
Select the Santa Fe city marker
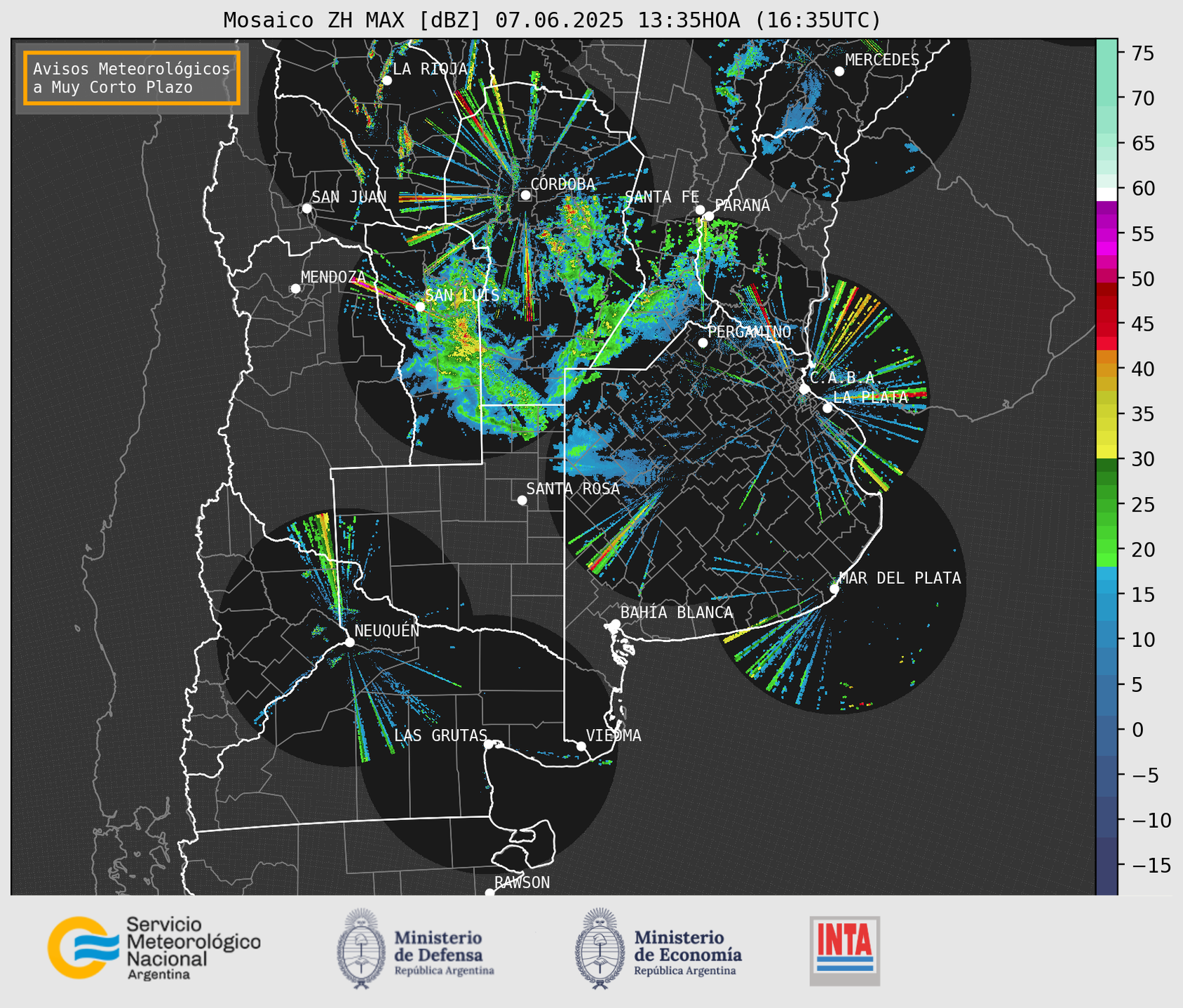point(700,210)
